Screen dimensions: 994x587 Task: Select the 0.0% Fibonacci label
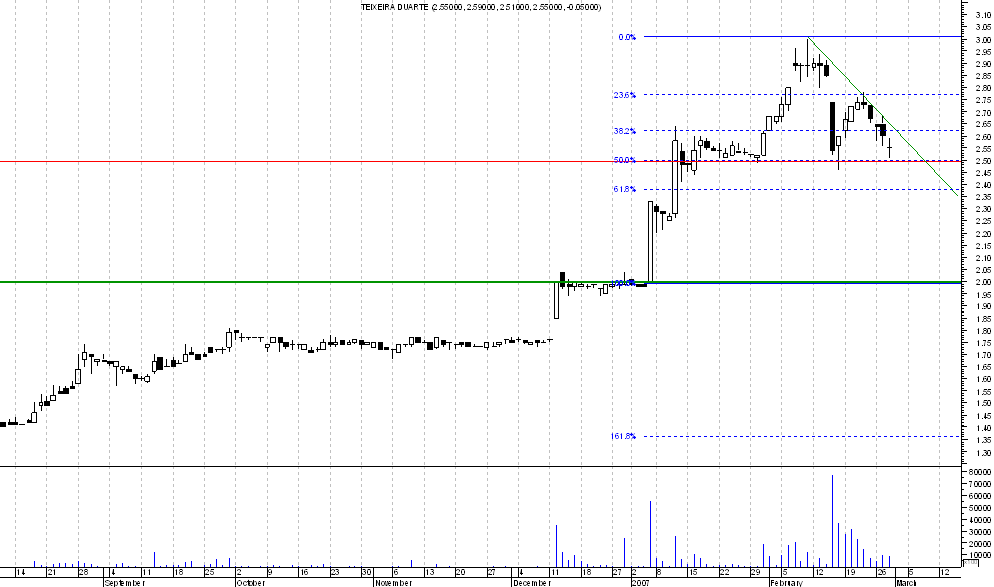(x=627, y=37)
